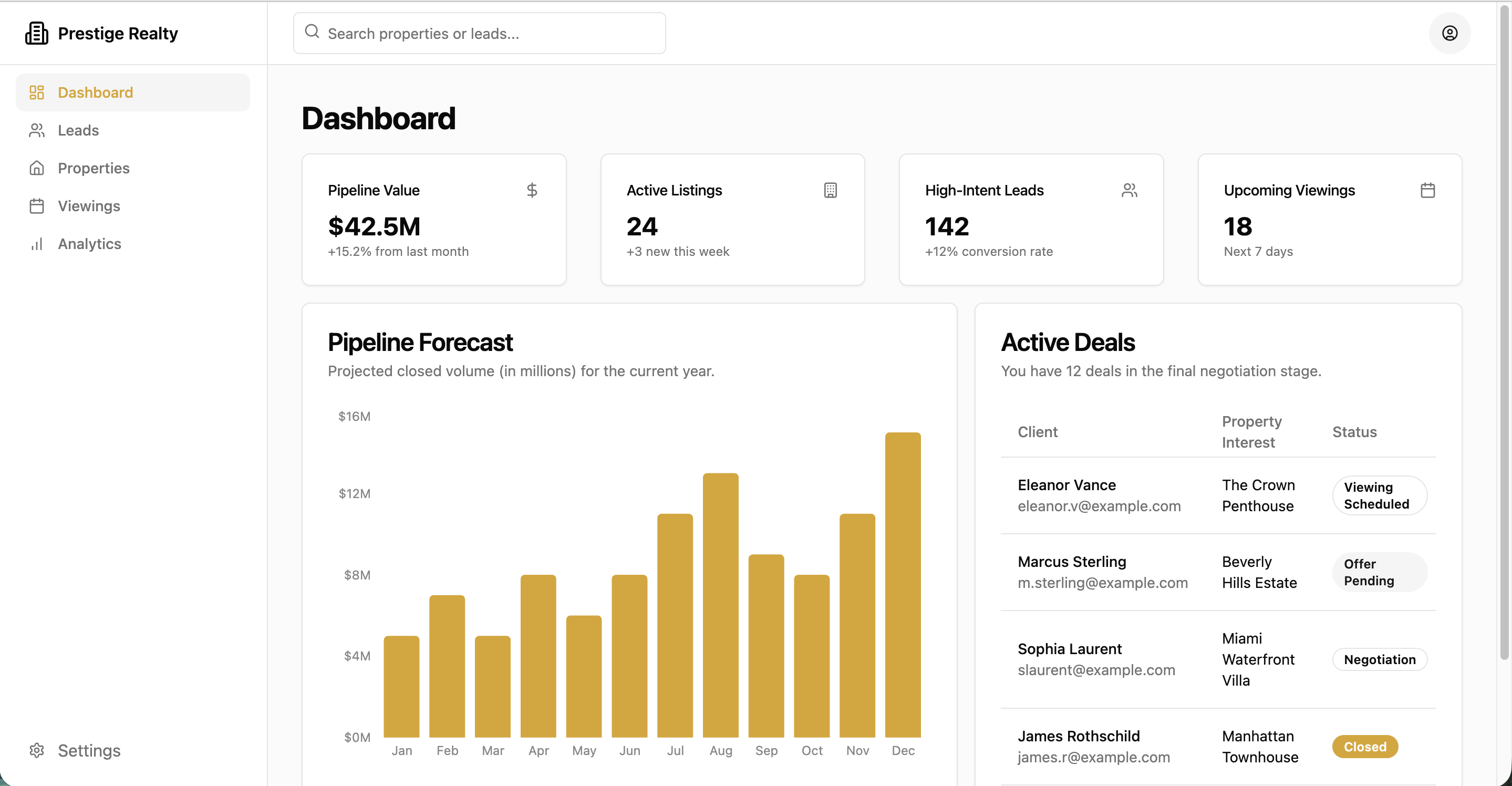Click the Analytics bar chart icon in sidebar

37,244
